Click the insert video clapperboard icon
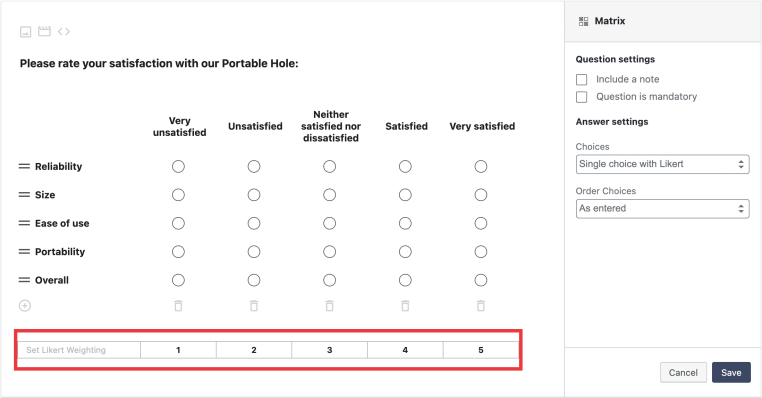The image size is (762, 398). click(44, 32)
